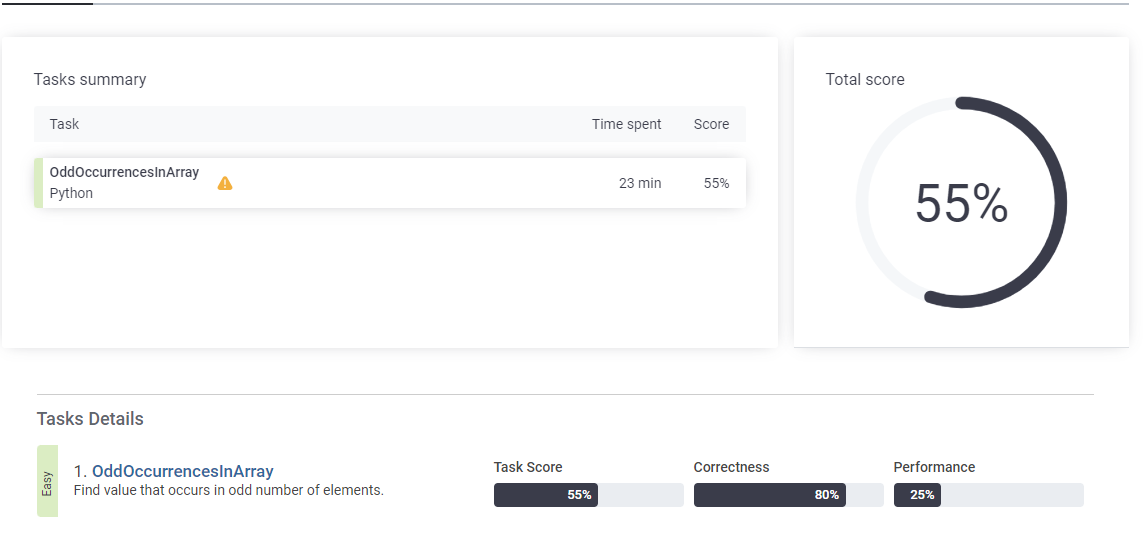Click the 23 min time value

[640, 184]
